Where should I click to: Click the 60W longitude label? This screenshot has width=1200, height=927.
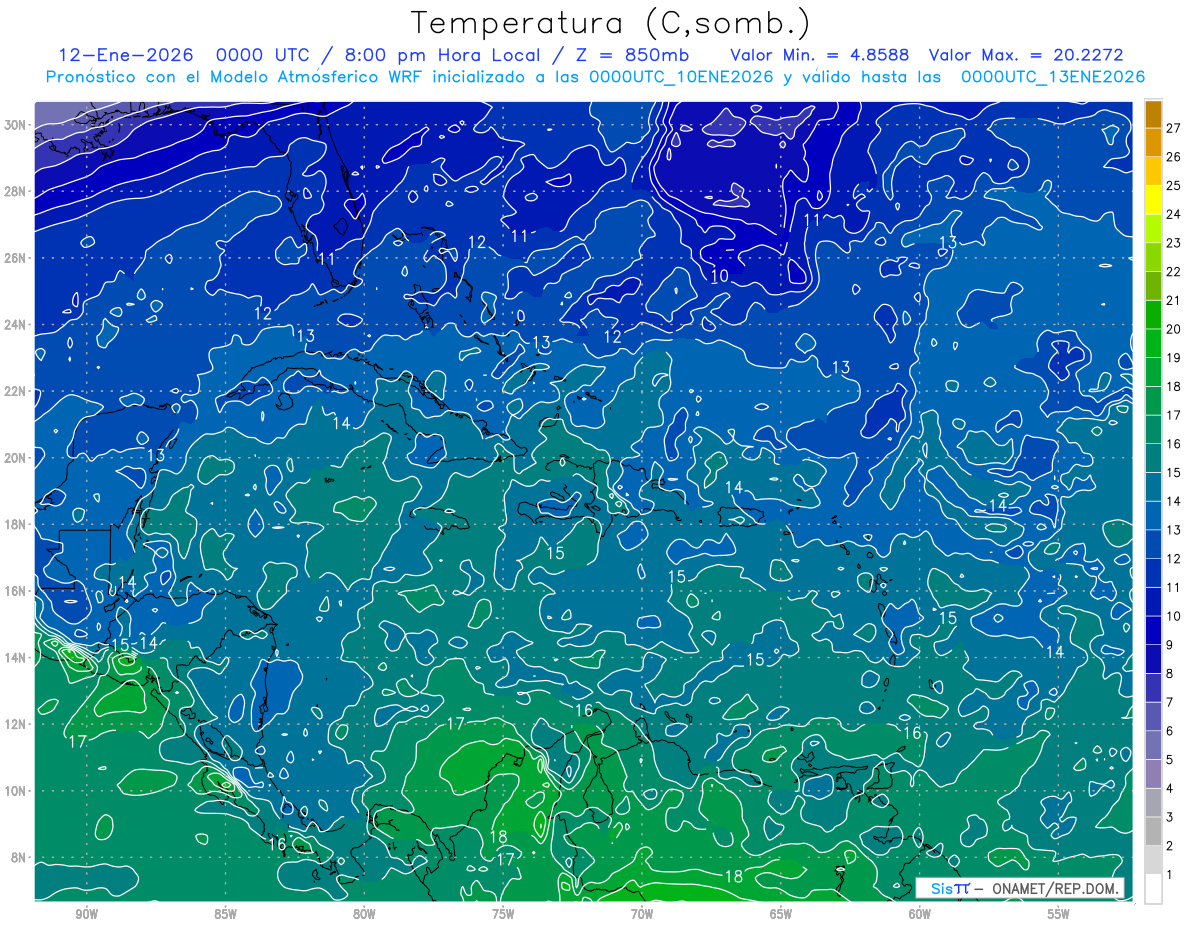(920, 913)
